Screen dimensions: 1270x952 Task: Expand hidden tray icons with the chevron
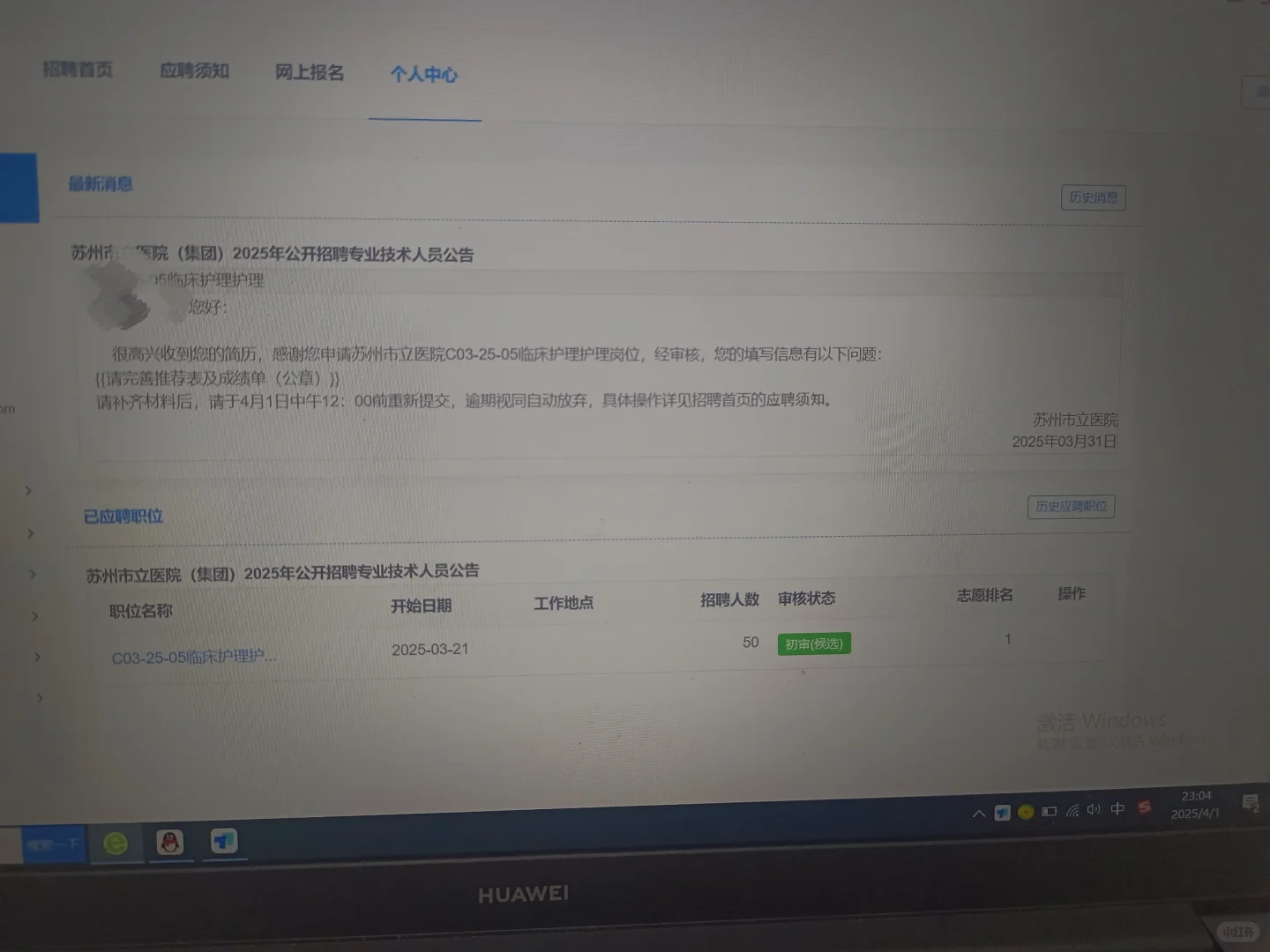click(x=979, y=813)
